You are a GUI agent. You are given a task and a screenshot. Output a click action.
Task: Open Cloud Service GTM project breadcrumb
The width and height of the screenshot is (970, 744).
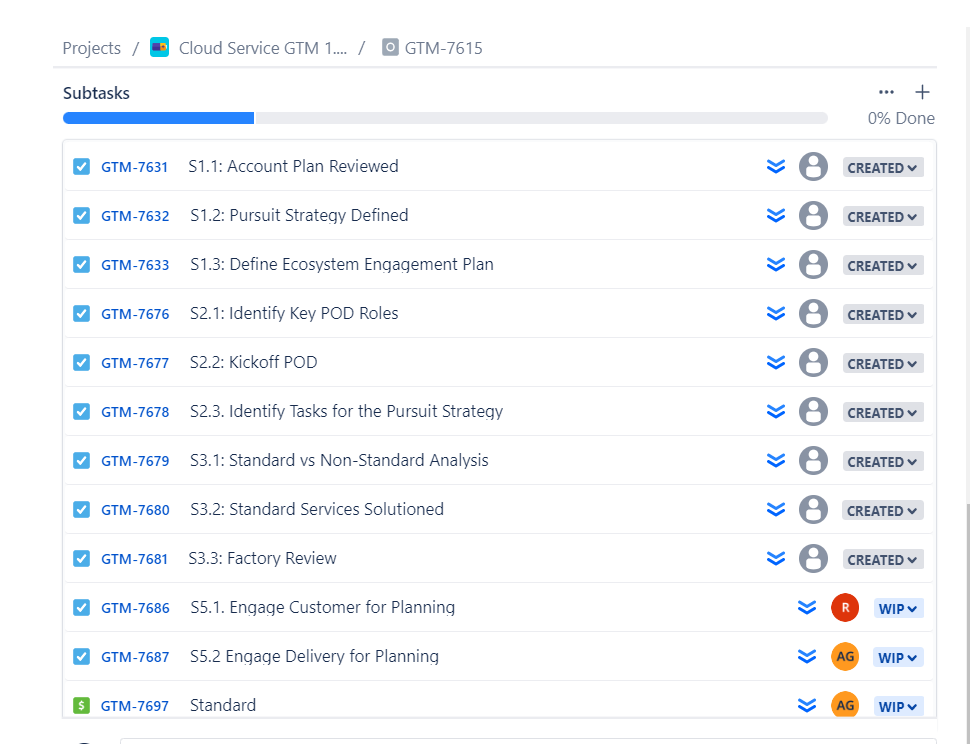pyautogui.click(x=262, y=48)
